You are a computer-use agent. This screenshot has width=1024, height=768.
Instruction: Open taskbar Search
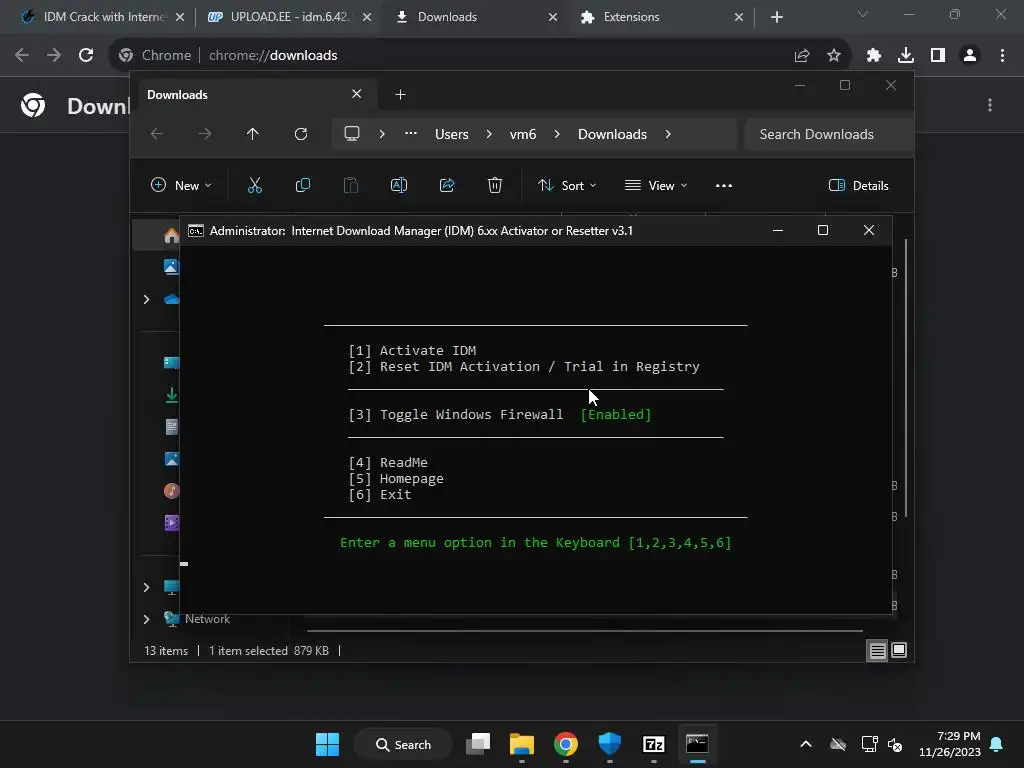click(403, 744)
